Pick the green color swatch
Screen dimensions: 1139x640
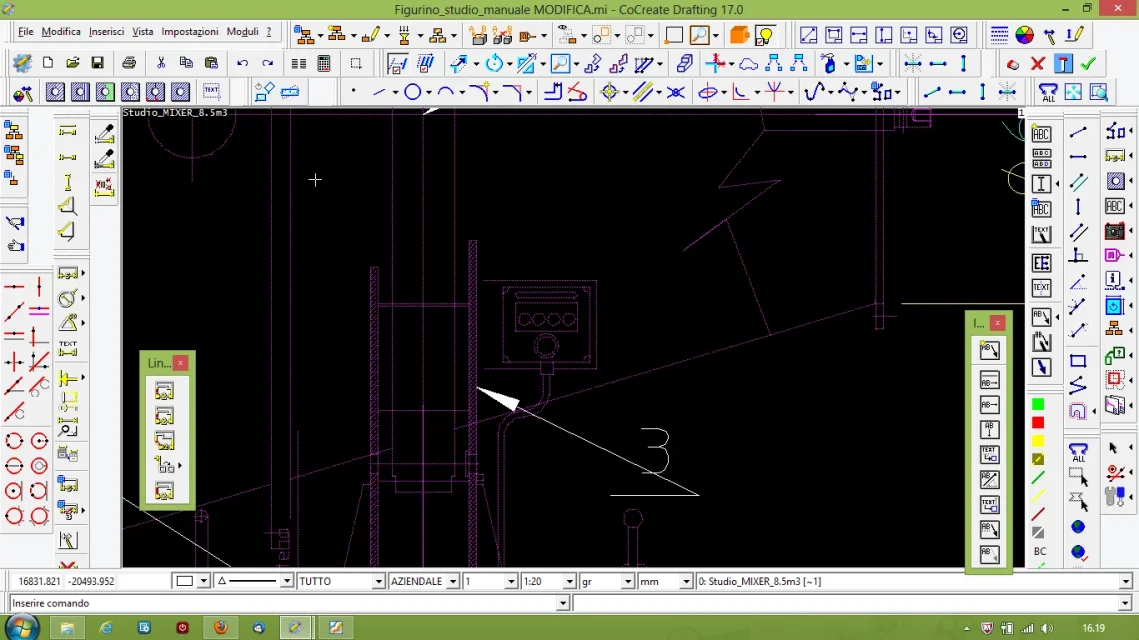point(1038,405)
